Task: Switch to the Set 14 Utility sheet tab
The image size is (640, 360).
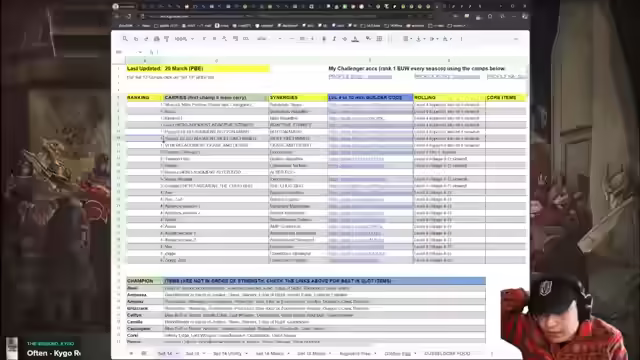Action: pos(230,353)
